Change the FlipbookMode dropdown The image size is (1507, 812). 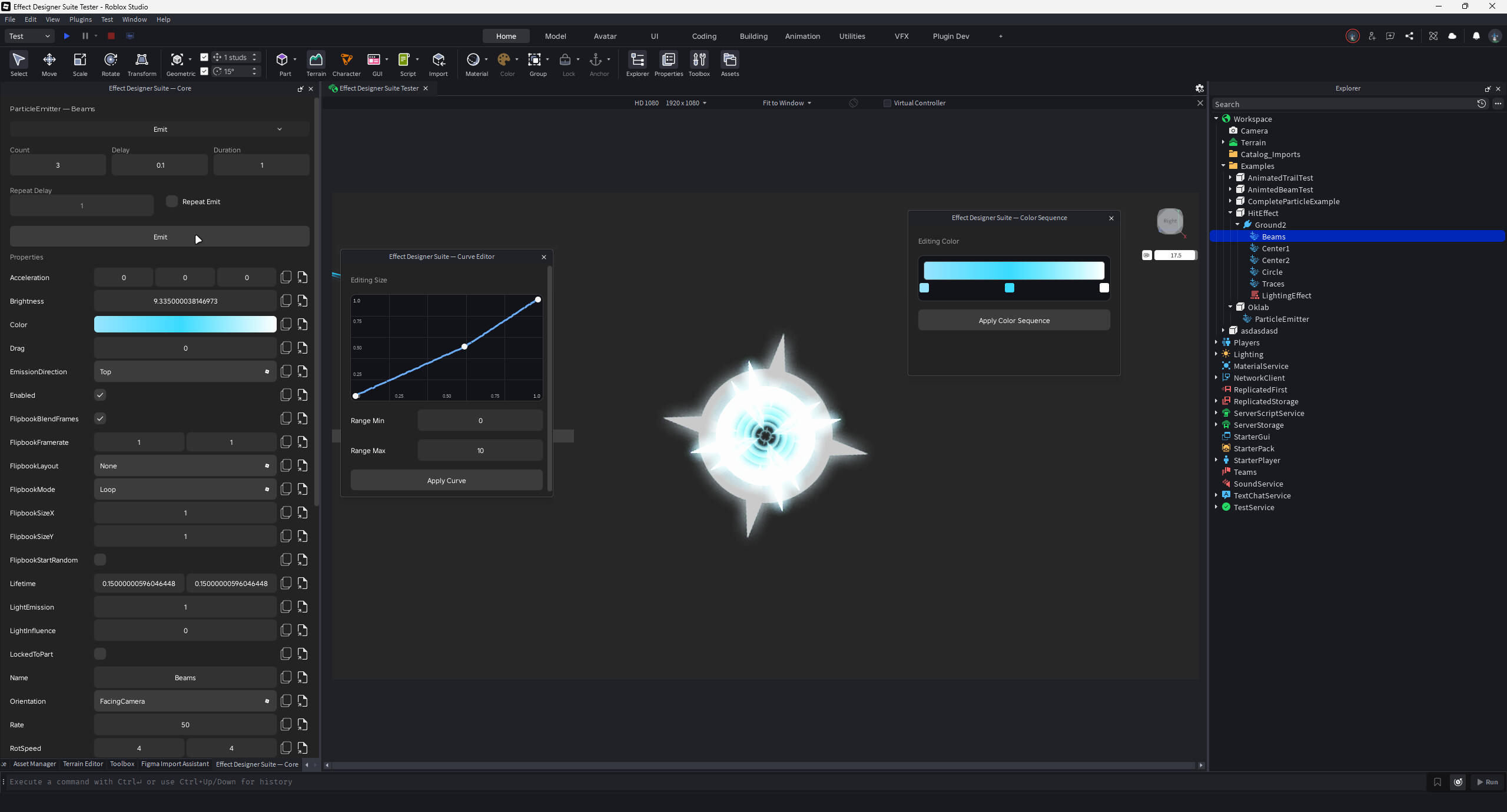[185, 489]
